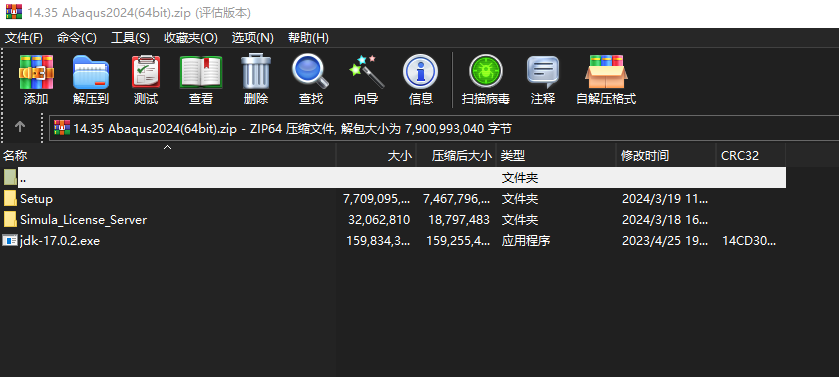Open the 选项(N) menu
The image size is (839, 377).
click(x=253, y=38)
